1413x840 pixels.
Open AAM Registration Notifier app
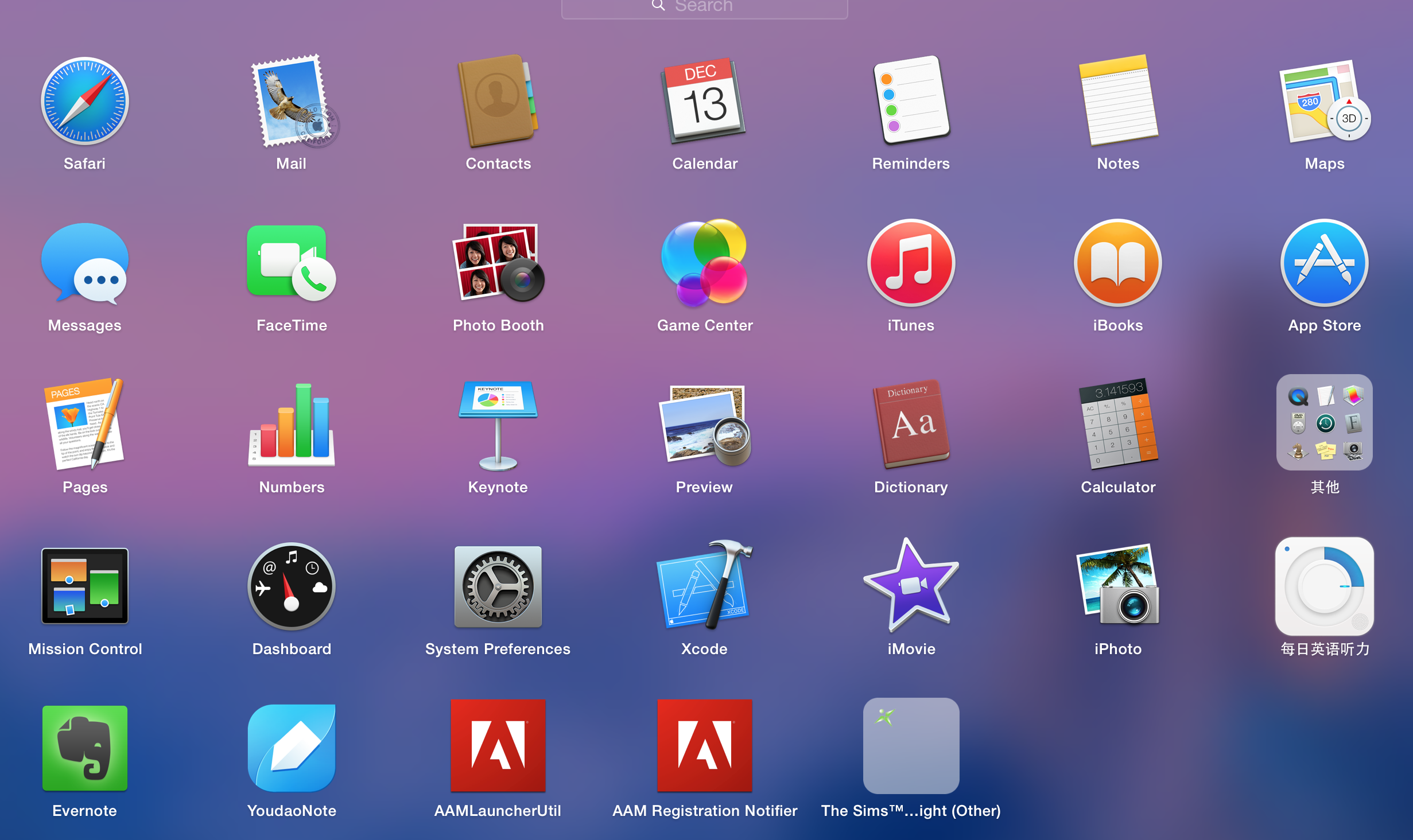(704, 746)
